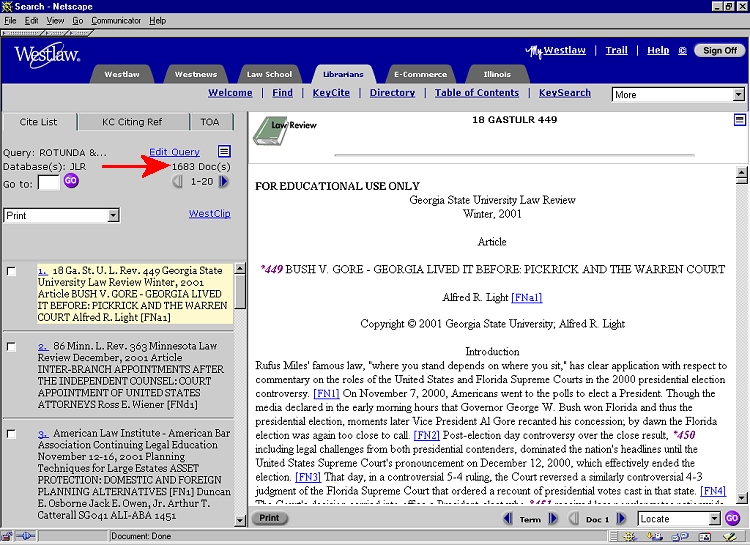
Task: Check the box for result 2 Minn. L. Rev.
Action: pyautogui.click(x=11, y=347)
